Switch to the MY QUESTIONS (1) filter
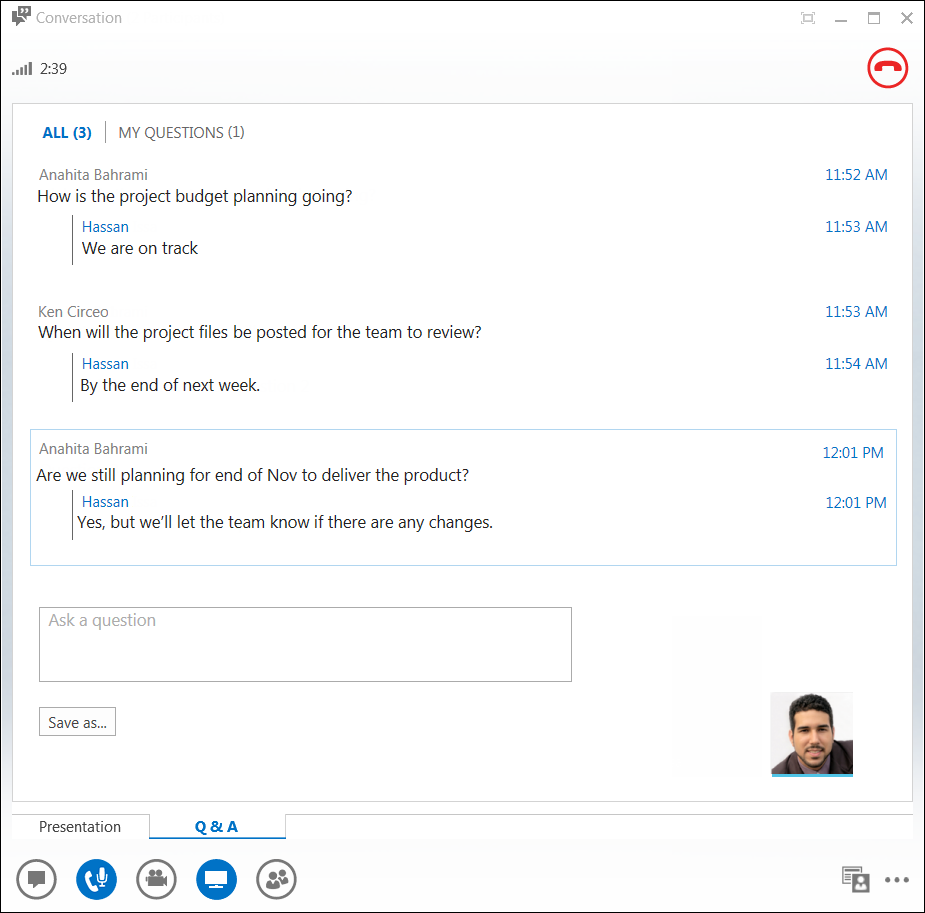This screenshot has width=925, height=913. click(181, 131)
